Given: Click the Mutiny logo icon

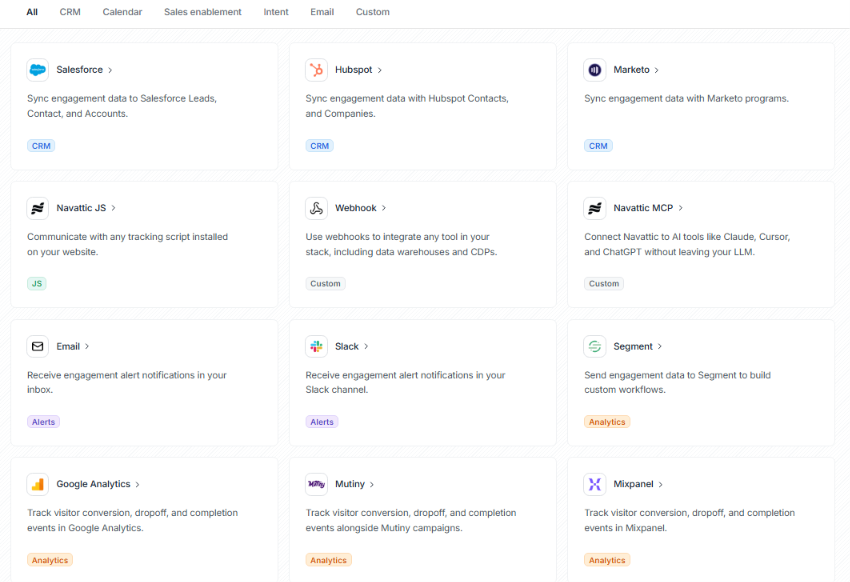Looking at the screenshot, I should [x=316, y=484].
